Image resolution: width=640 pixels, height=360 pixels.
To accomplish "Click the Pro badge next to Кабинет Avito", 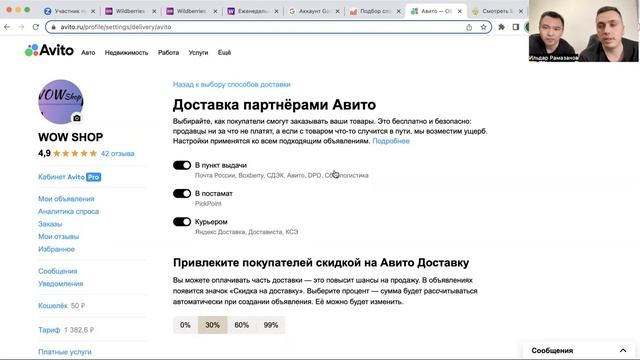I will [x=93, y=177].
